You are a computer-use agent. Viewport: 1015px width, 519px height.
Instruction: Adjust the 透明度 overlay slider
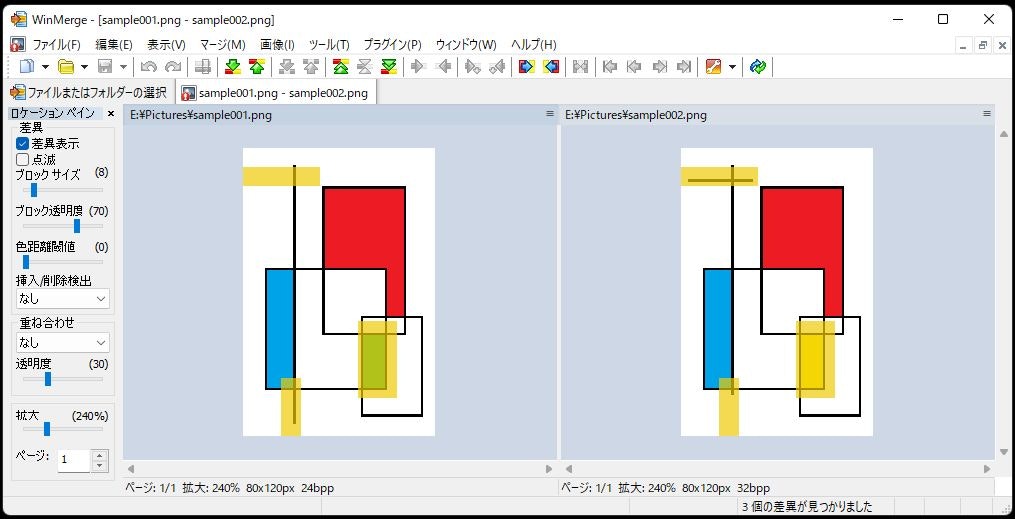point(47,379)
